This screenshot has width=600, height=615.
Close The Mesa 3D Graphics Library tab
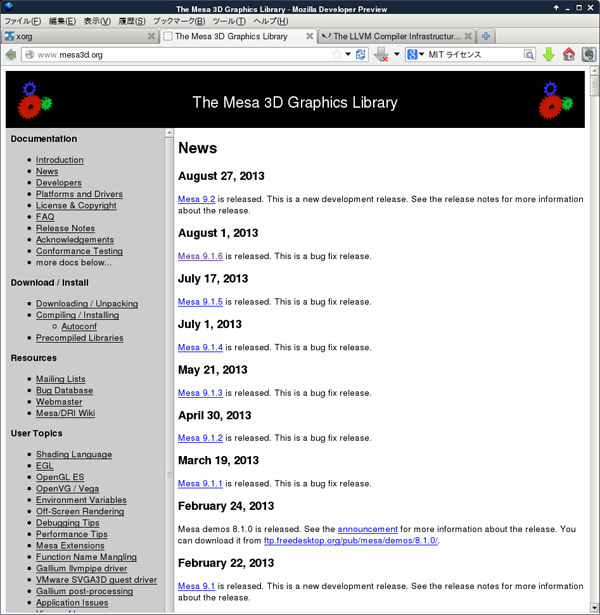309,36
